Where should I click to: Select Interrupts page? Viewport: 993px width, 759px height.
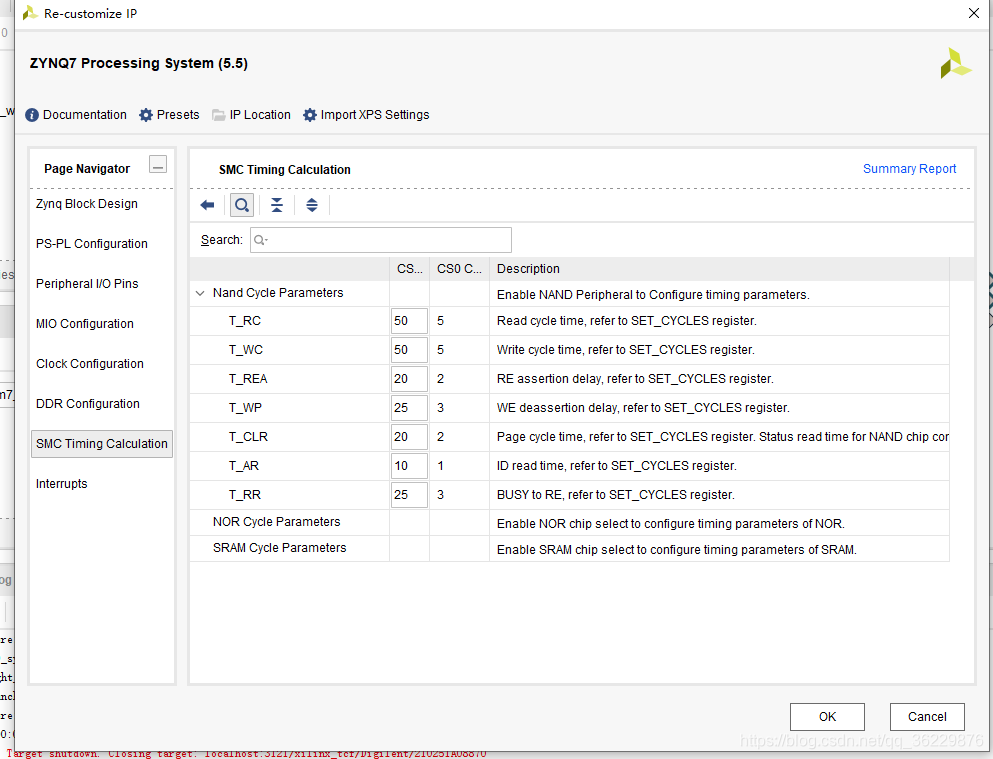61,484
